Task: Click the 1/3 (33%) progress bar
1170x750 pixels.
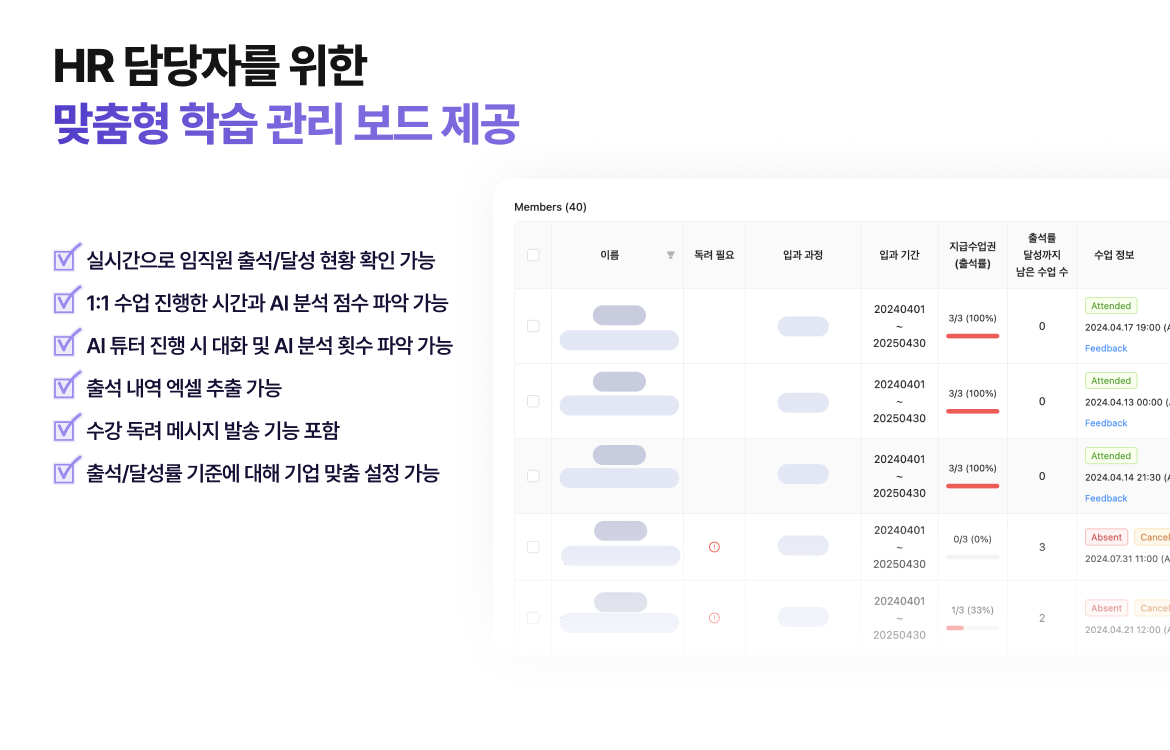Action: click(972, 628)
